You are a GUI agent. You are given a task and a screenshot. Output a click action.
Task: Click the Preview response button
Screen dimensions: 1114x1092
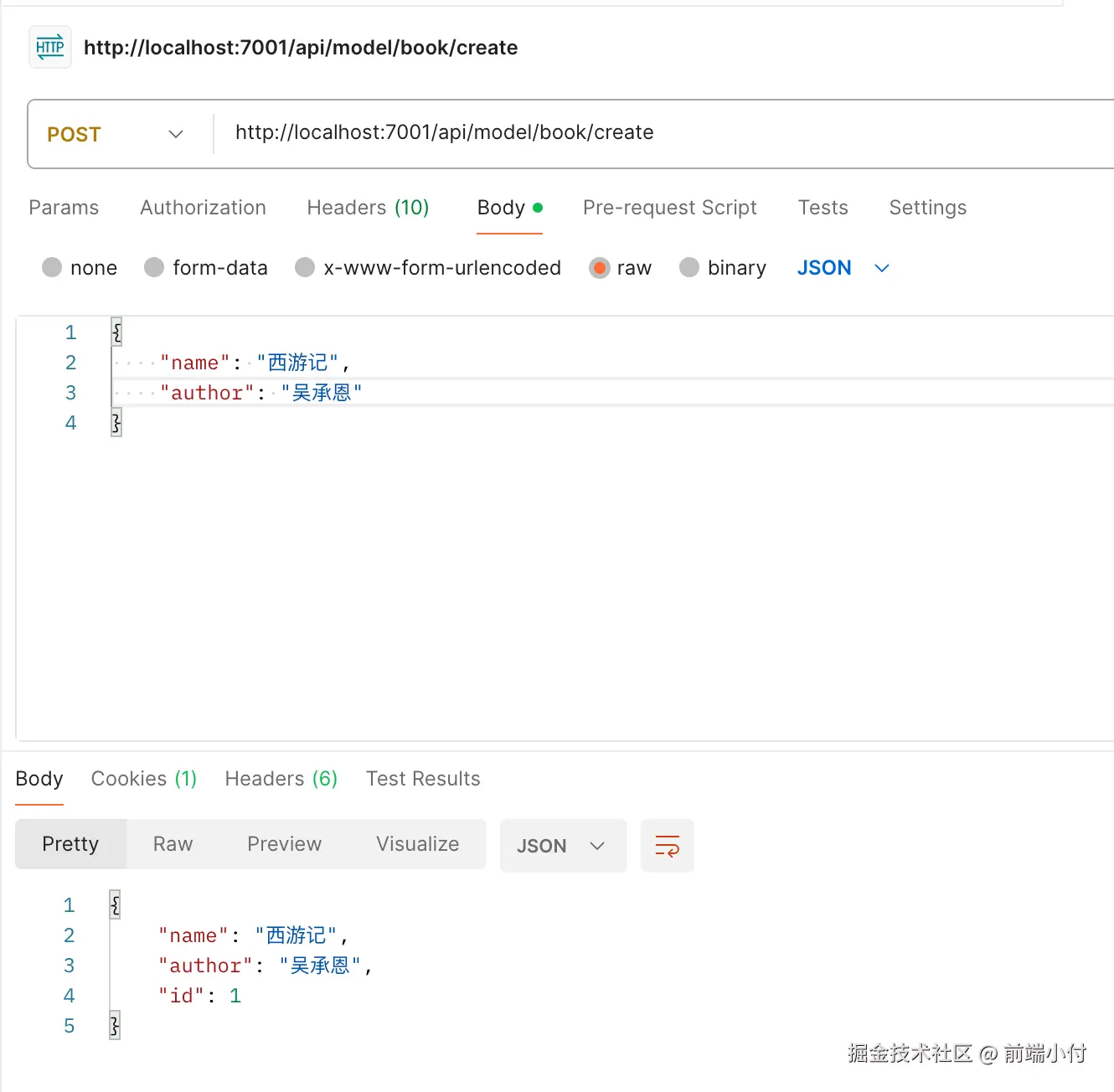(284, 844)
